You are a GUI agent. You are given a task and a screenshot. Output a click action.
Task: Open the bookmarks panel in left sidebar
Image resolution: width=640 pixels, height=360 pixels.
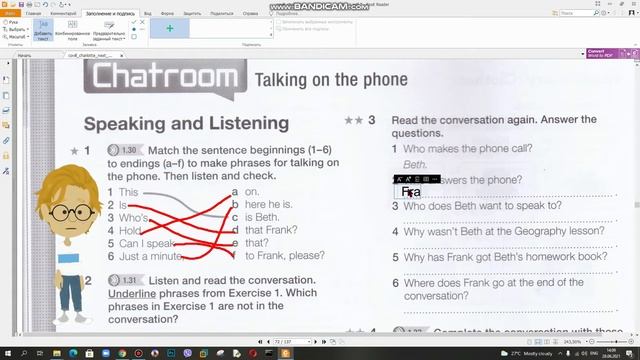6,80
